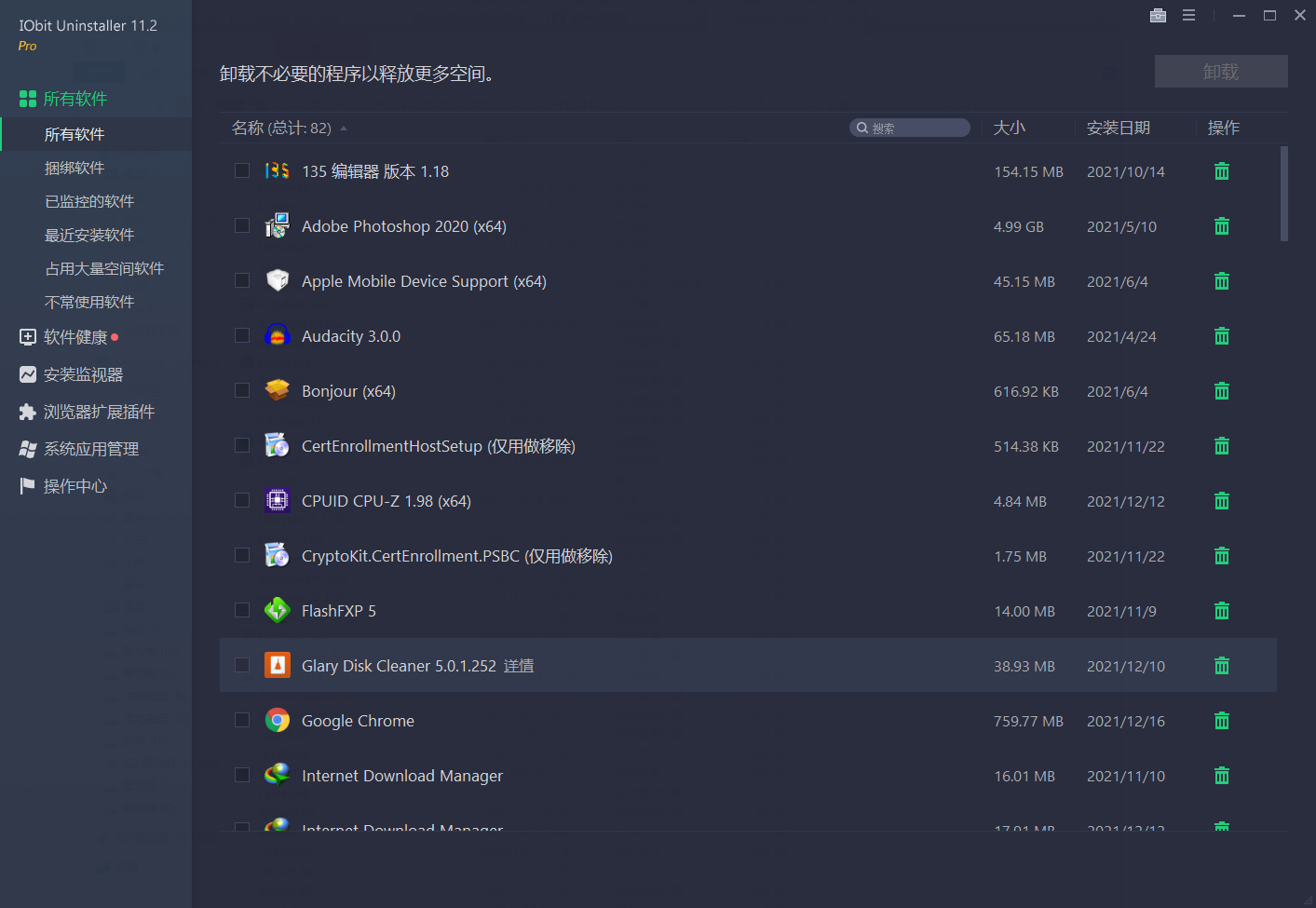Viewport: 1316px width, 908px height.
Task: Click the program list vertical scrollbar
Action: [x=1284, y=194]
